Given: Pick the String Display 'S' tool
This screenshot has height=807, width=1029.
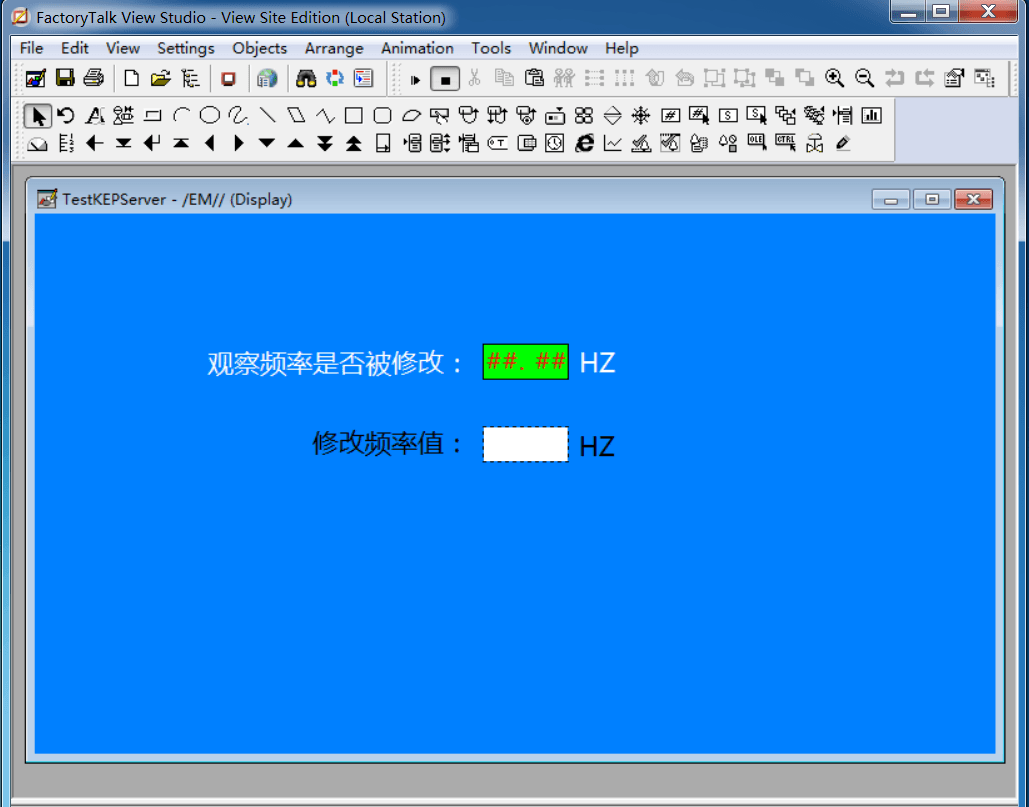Looking at the screenshot, I should tap(728, 116).
